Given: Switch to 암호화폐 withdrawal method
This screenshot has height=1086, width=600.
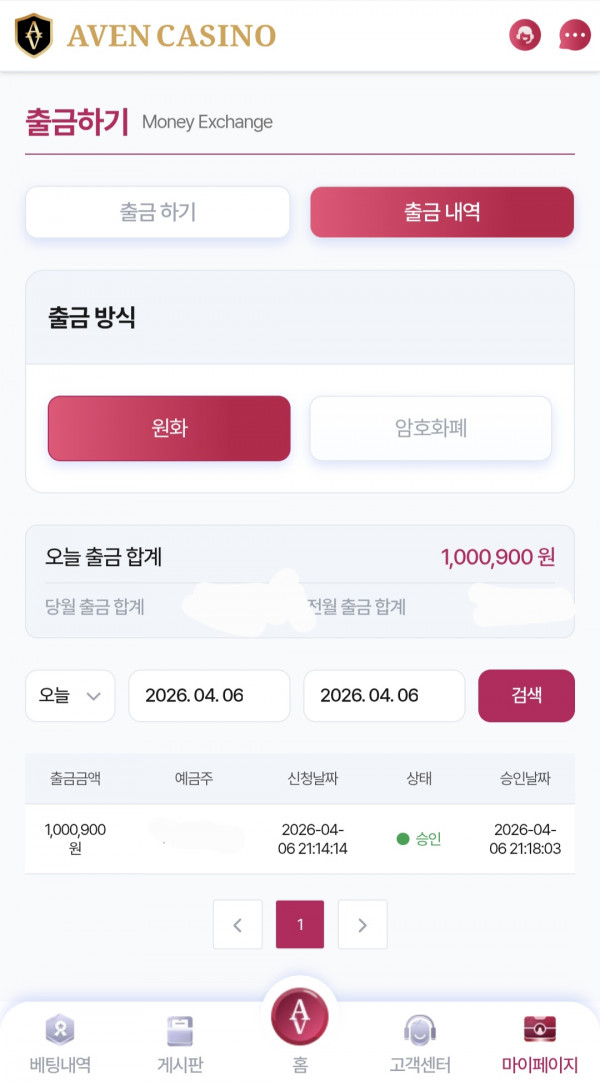Looking at the screenshot, I should point(430,428).
